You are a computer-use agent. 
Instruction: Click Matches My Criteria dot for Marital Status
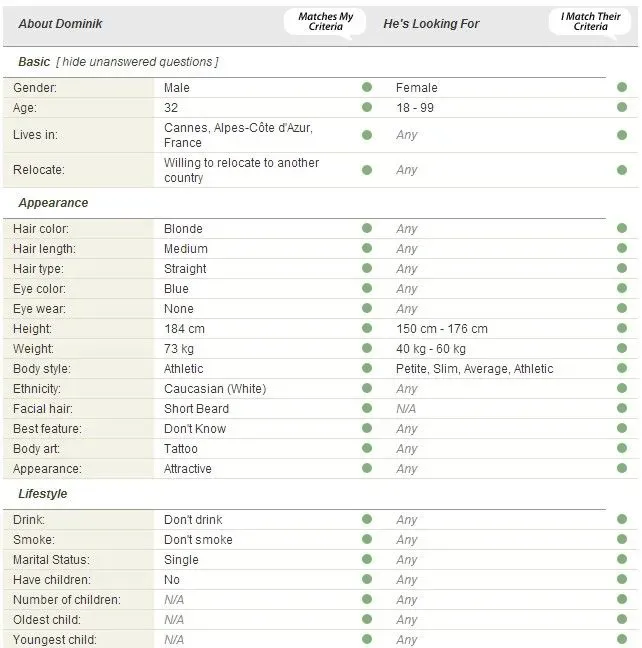367,560
